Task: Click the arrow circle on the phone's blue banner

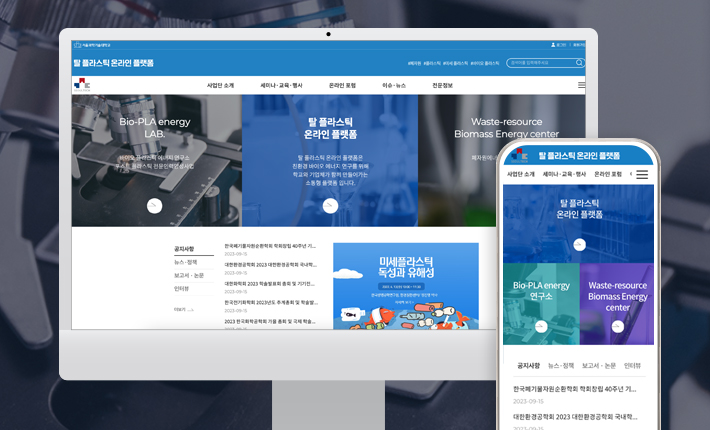Action: [579, 245]
